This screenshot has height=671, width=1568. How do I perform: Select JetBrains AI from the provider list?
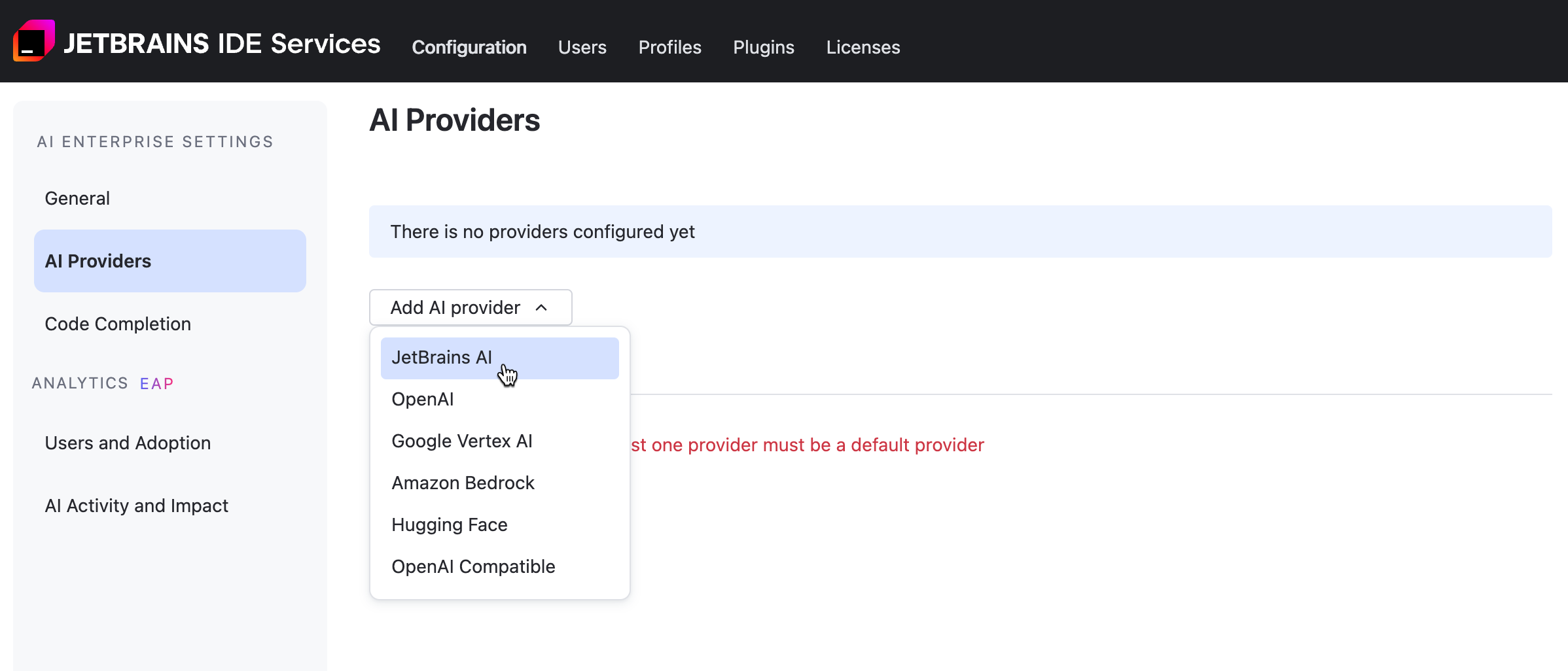tap(442, 358)
